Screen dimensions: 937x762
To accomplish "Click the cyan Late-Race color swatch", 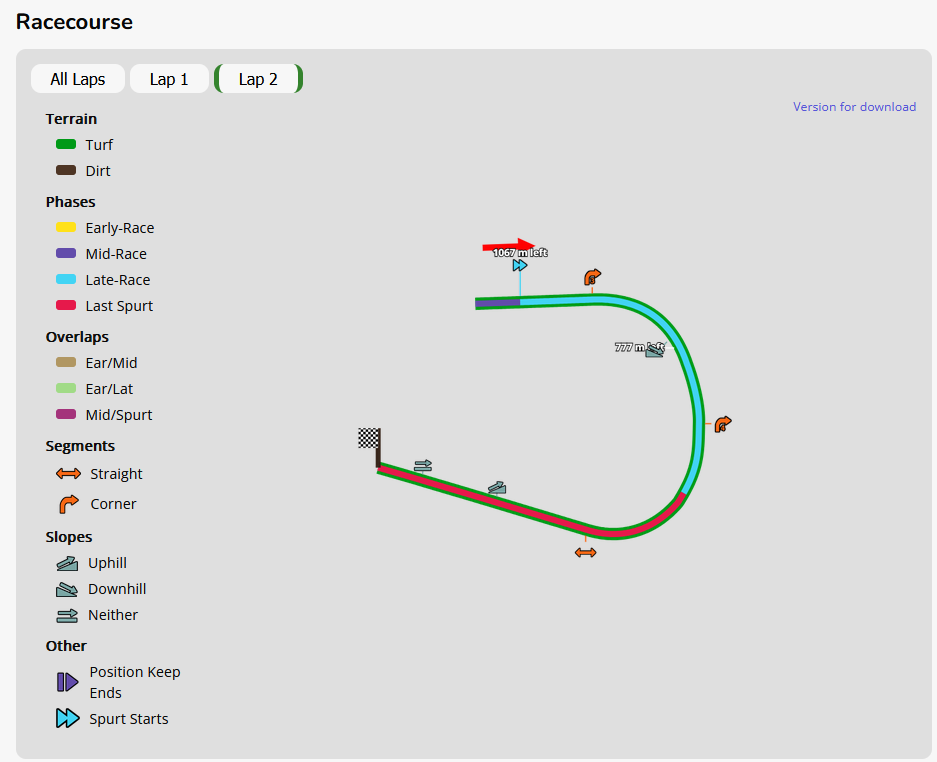I will (66, 279).
